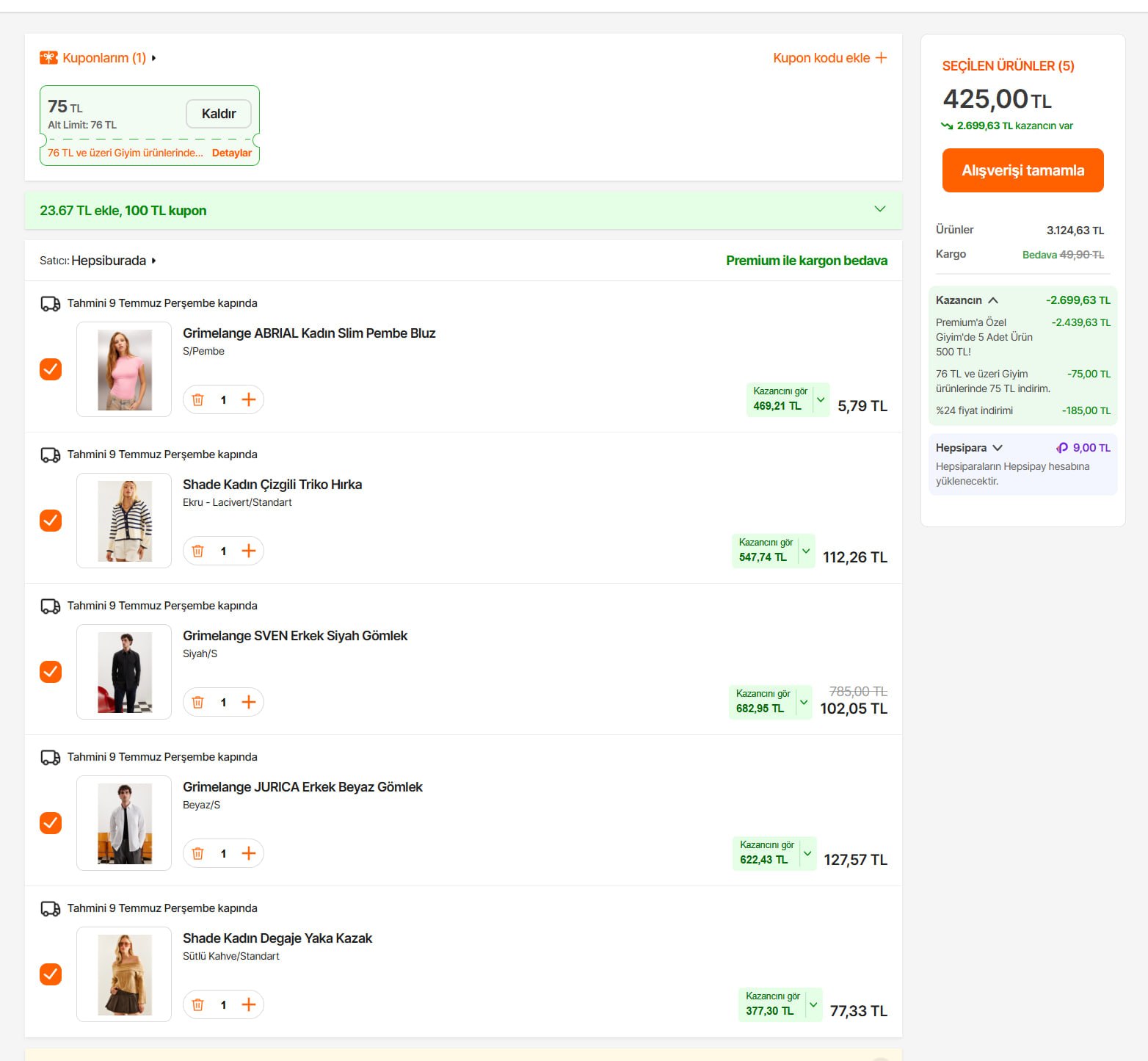Click the Bedava 49,90 TL shipping value
1148x1061 pixels.
click(1063, 255)
